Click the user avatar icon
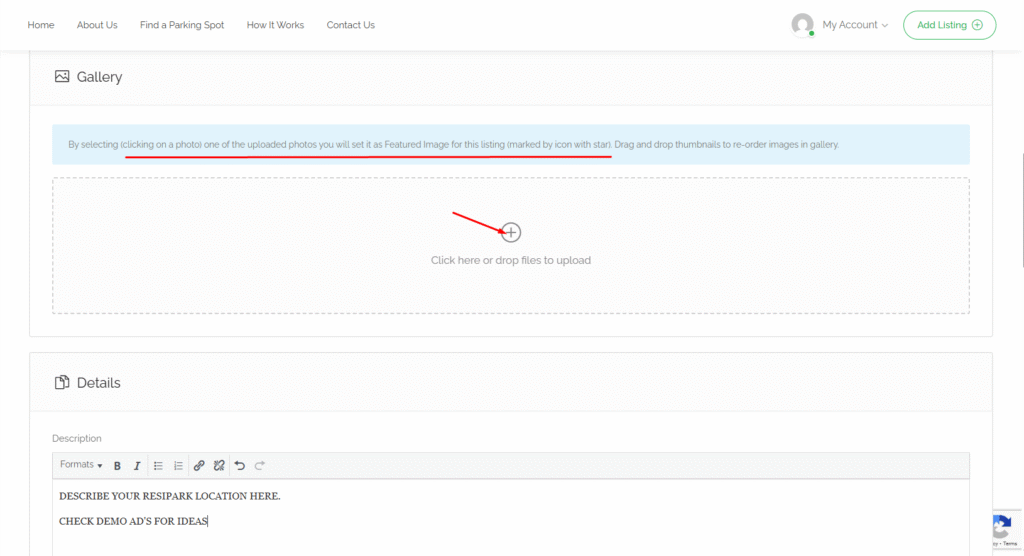 pyautogui.click(x=802, y=25)
